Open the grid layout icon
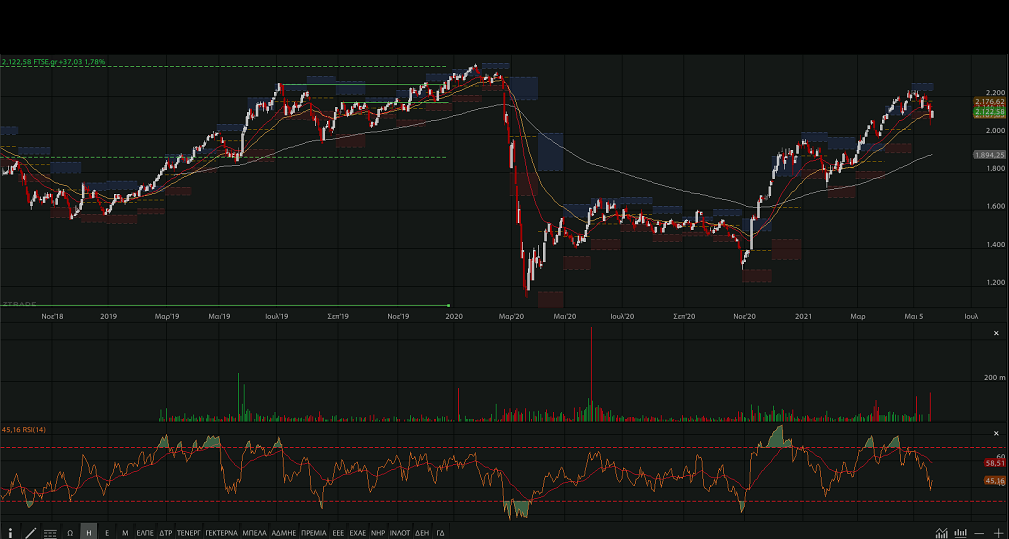 coord(50,533)
